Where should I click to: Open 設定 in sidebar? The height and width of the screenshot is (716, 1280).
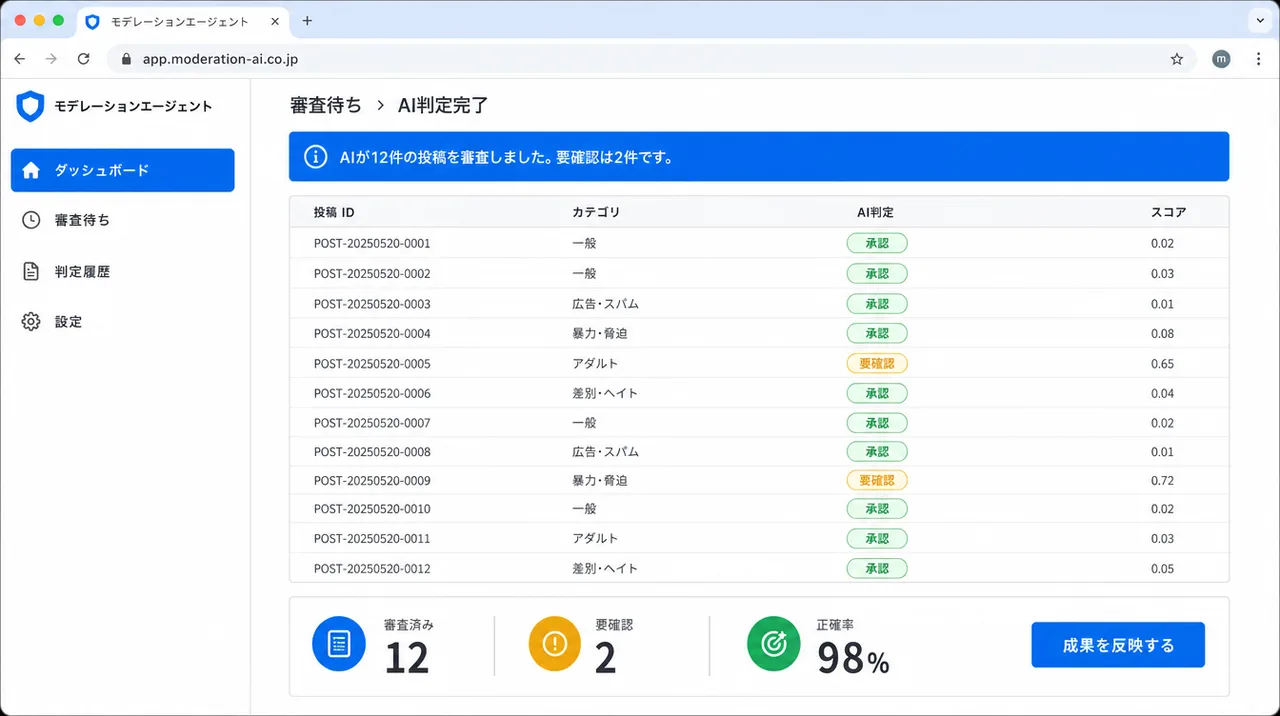[x=123, y=322]
